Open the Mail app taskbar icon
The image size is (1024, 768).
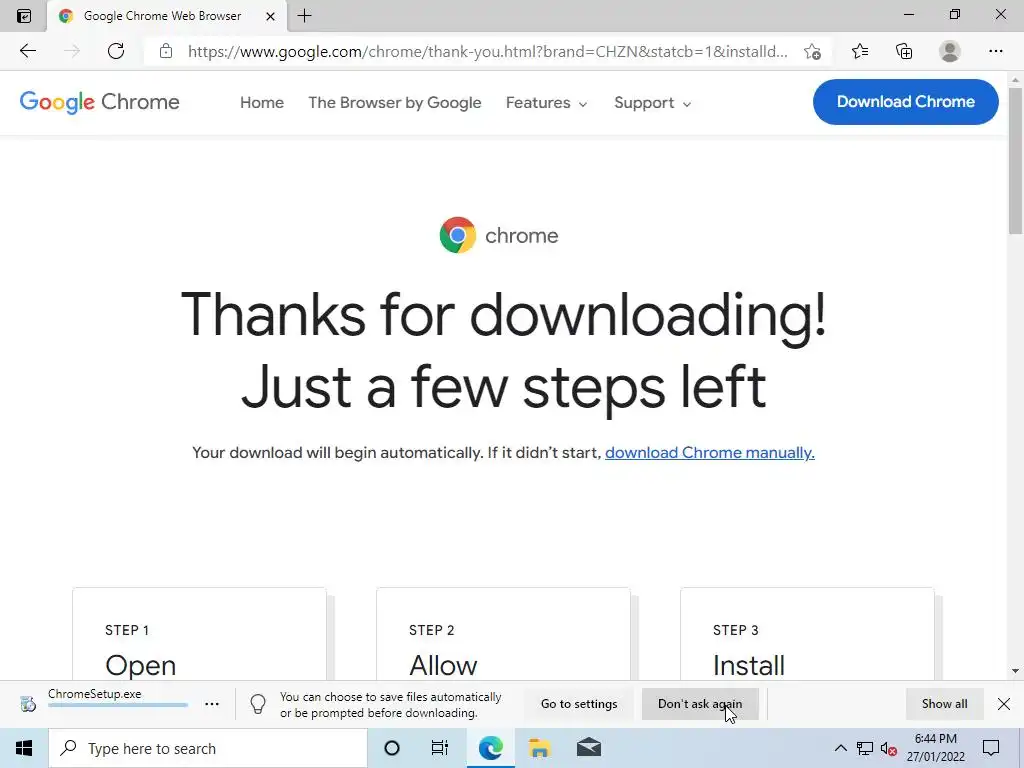tap(589, 748)
